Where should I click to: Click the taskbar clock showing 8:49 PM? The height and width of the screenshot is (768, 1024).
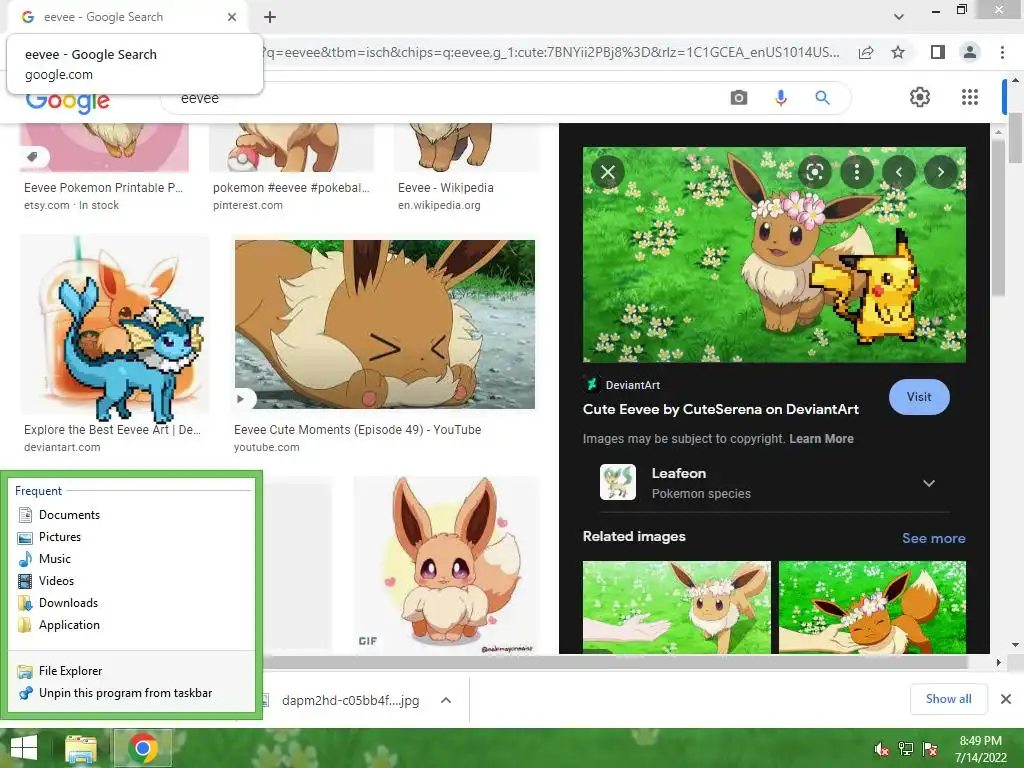(980, 749)
